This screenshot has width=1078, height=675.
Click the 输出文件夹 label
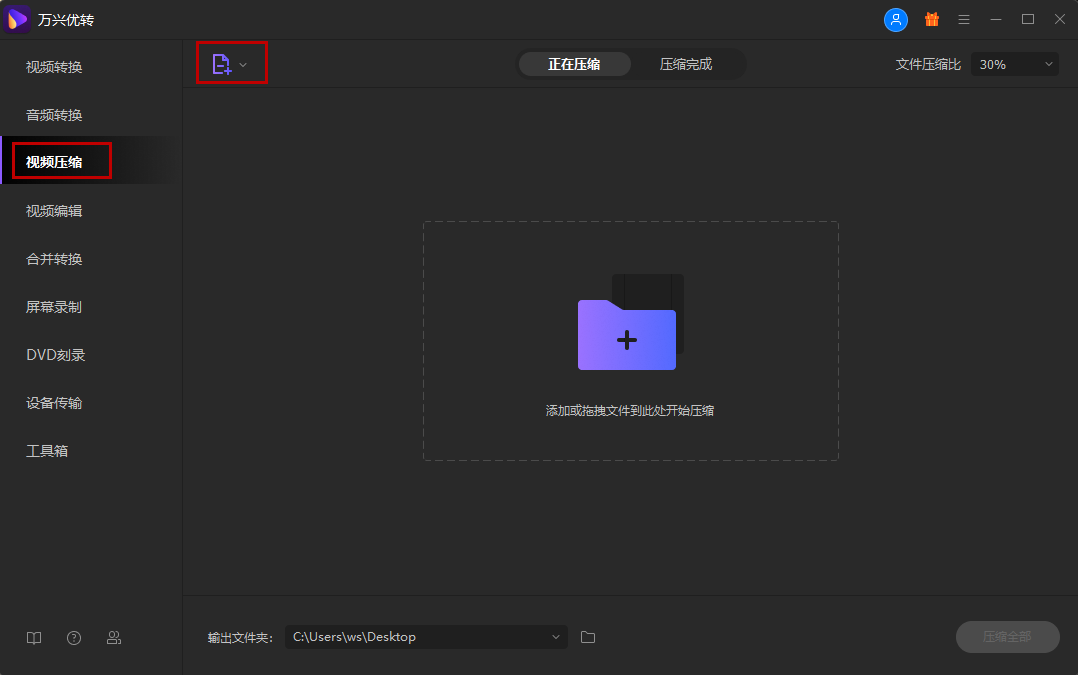pyautogui.click(x=240, y=638)
